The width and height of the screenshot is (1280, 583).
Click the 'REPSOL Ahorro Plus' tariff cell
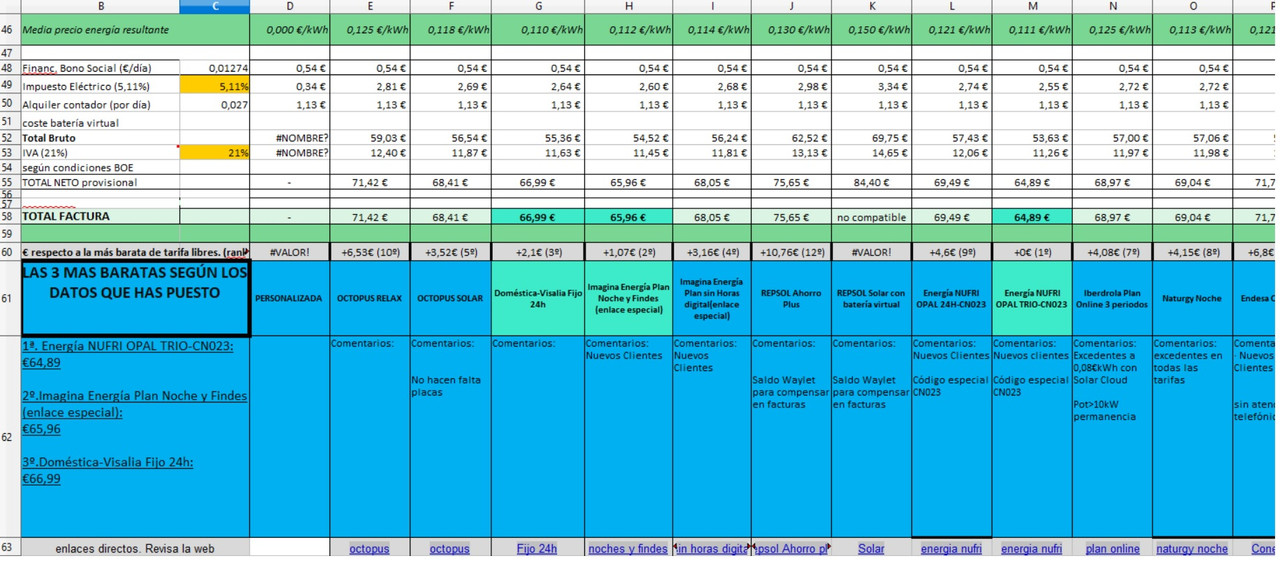[x=791, y=299]
